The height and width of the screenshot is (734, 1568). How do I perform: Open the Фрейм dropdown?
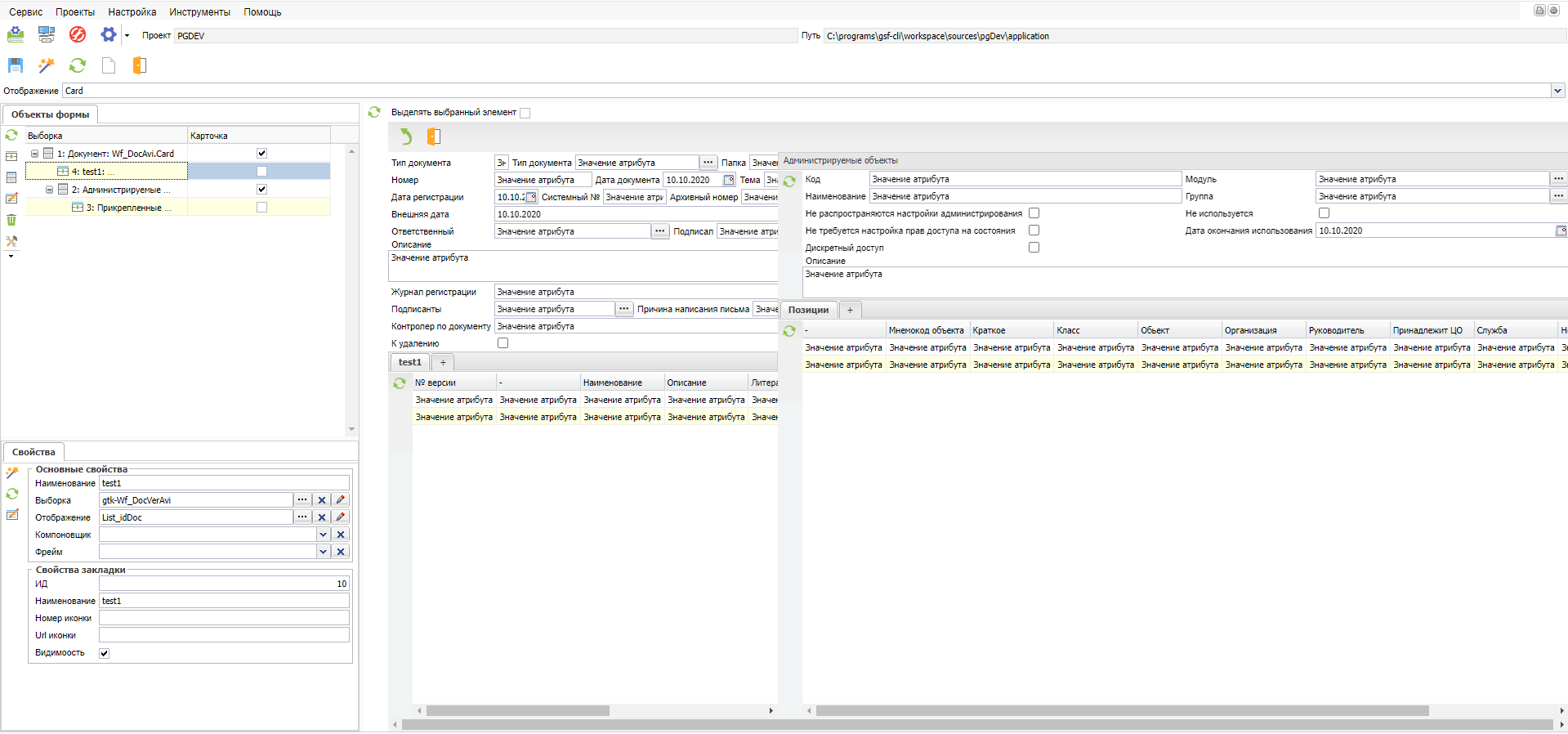323,552
